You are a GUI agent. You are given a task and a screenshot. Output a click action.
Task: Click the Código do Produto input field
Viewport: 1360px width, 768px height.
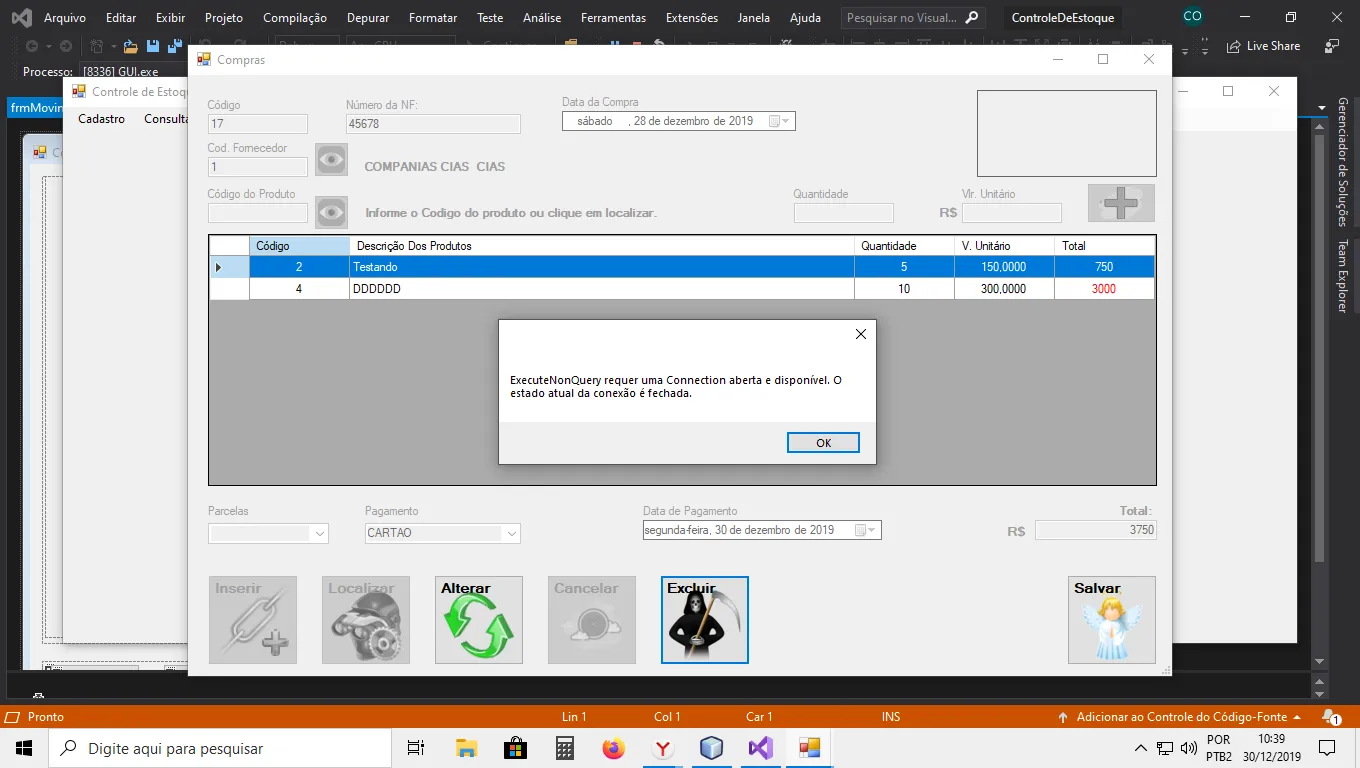(x=258, y=213)
